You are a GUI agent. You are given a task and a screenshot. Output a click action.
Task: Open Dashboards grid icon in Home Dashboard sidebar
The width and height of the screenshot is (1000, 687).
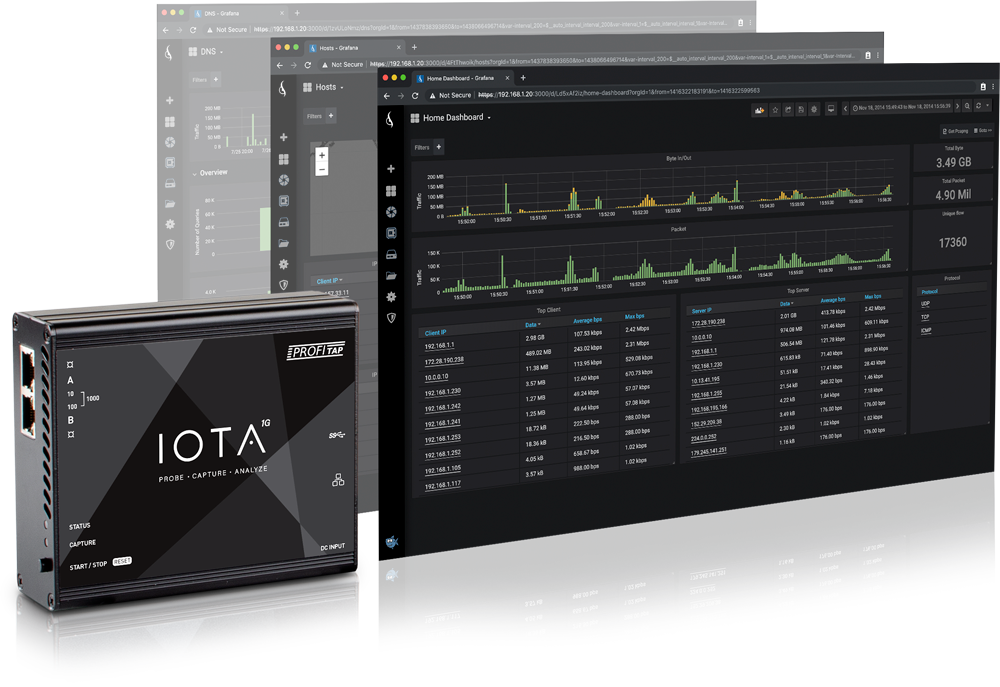point(391,191)
